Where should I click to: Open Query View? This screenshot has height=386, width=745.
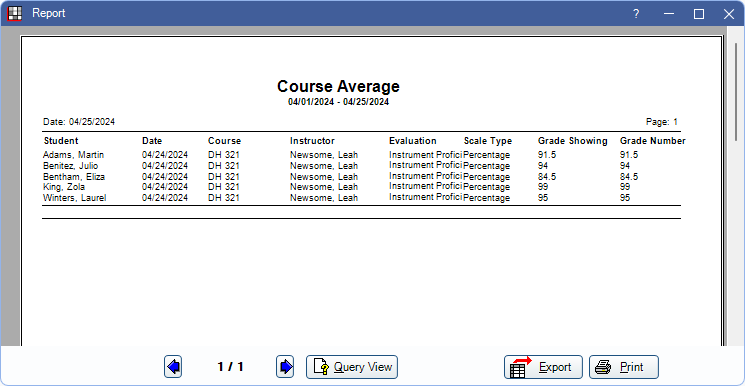coord(352,367)
